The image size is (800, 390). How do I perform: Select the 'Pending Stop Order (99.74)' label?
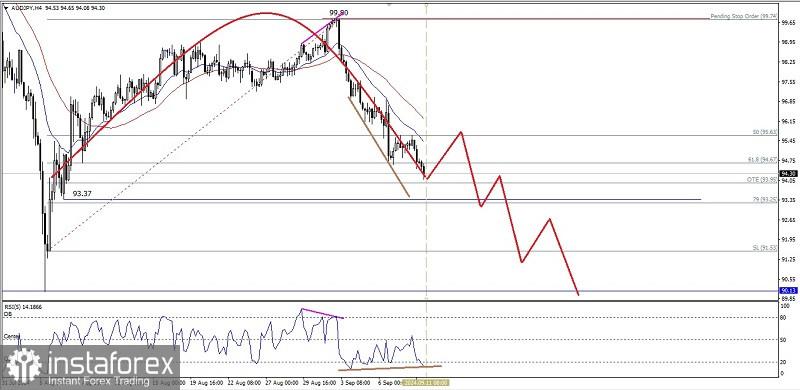point(744,16)
